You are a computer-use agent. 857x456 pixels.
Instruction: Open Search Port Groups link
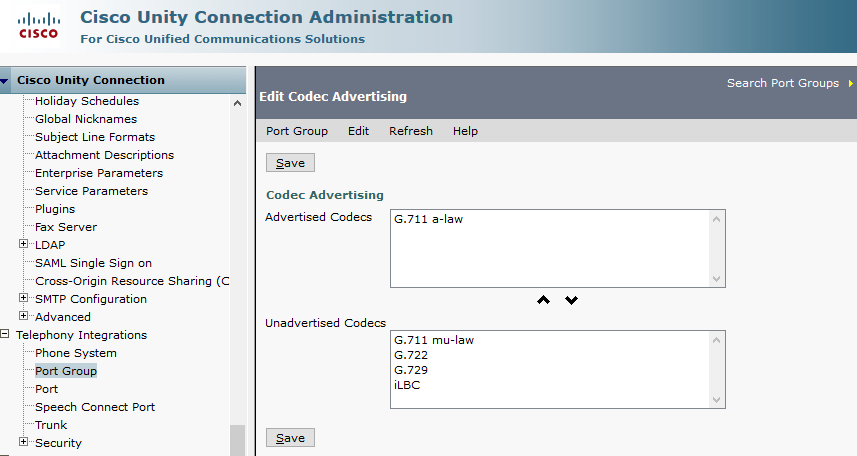(783, 83)
